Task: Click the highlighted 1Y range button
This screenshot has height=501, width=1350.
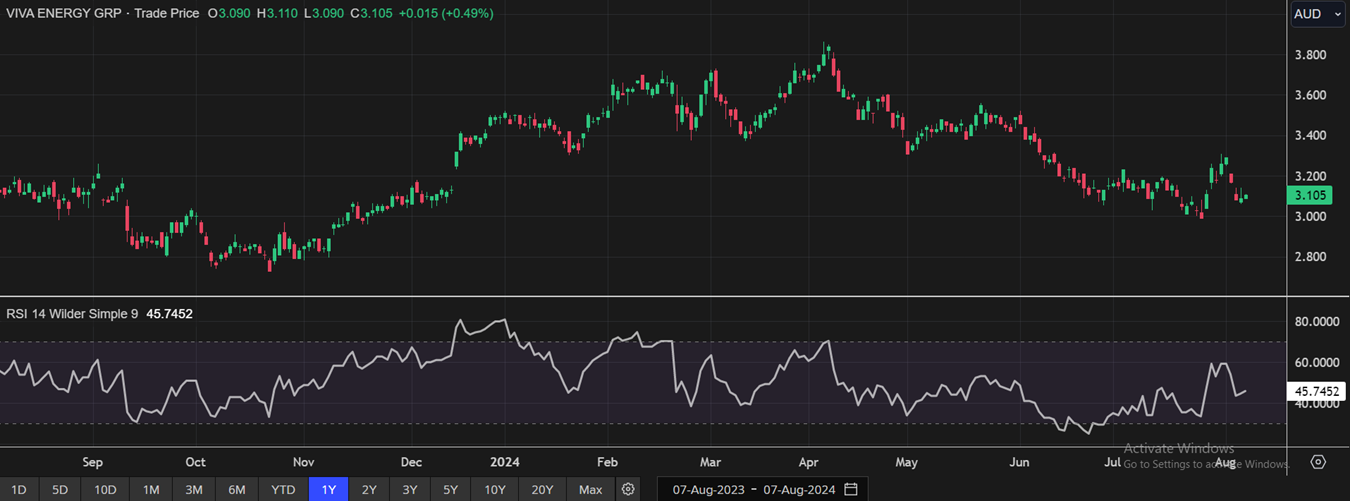Action: click(328, 489)
